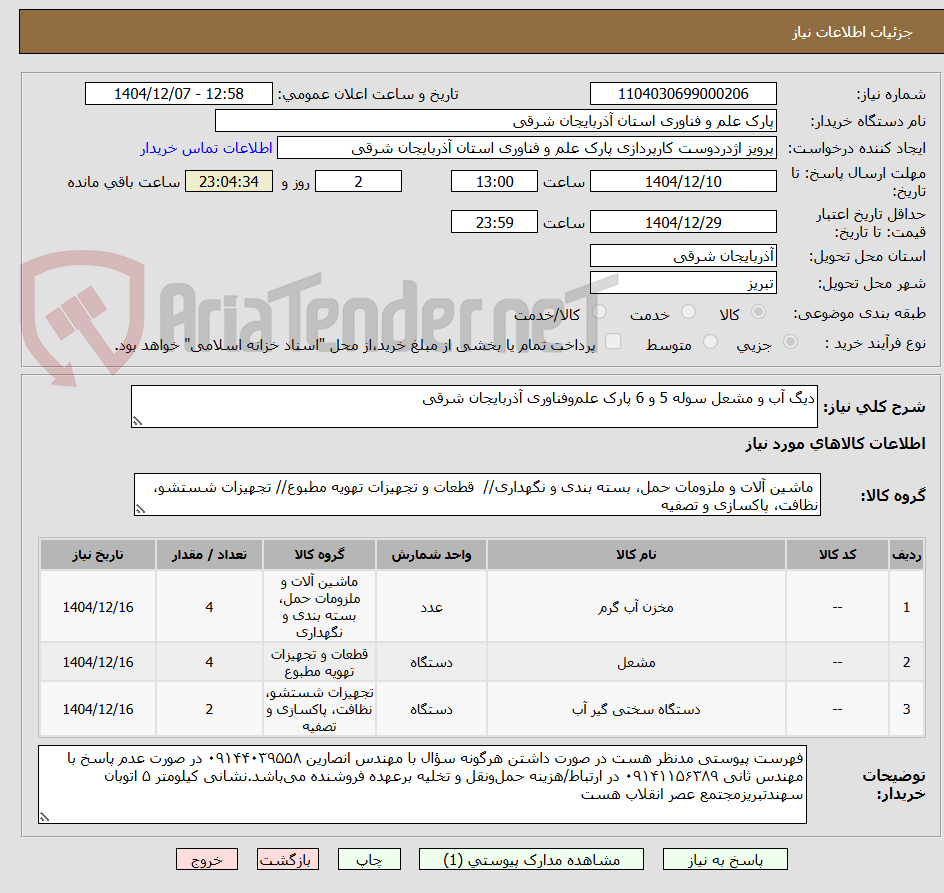Click the مشعل item name cell
This screenshot has height=893, width=944.
636,662
